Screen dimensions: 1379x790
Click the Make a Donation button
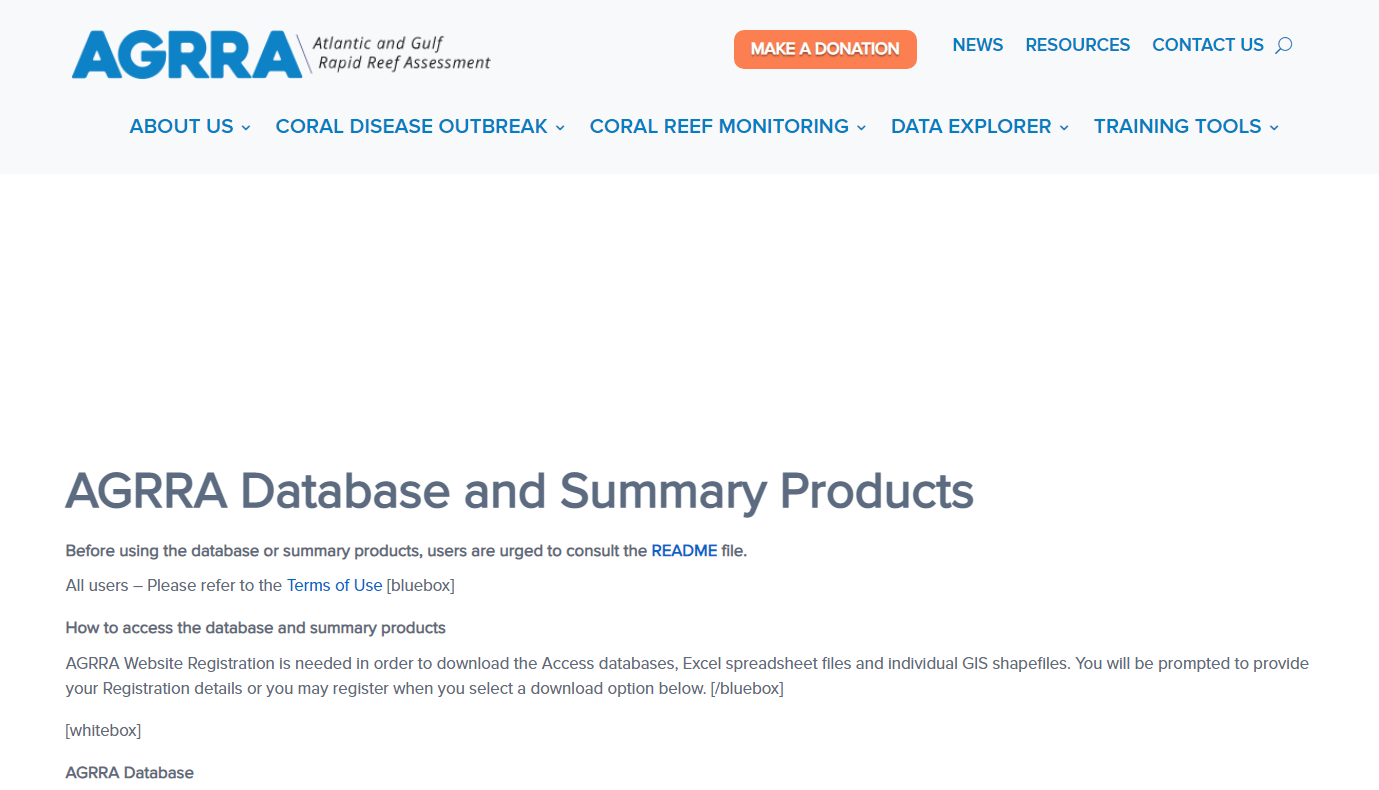pyautogui.click(x=825, y=49)
